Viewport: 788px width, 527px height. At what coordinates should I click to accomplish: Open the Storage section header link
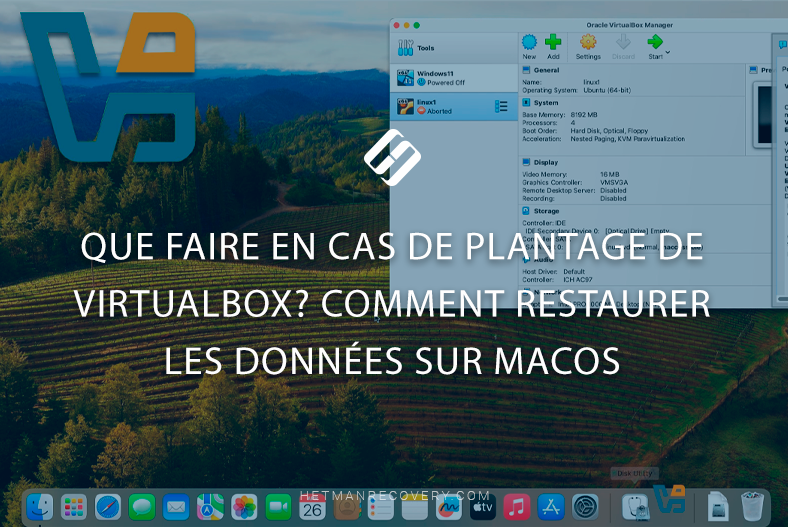[547, 211]
